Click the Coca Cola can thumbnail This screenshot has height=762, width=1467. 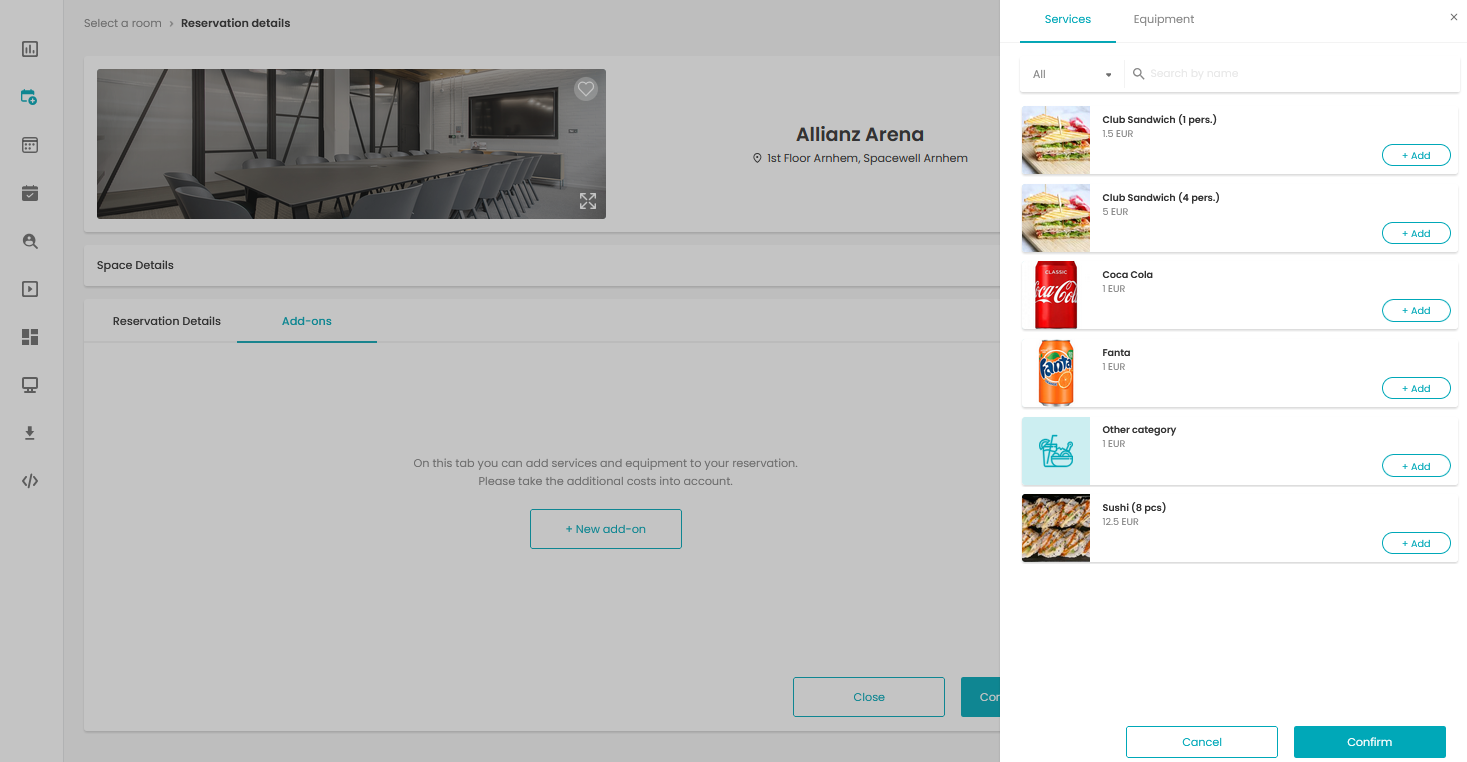(1056, 296)
